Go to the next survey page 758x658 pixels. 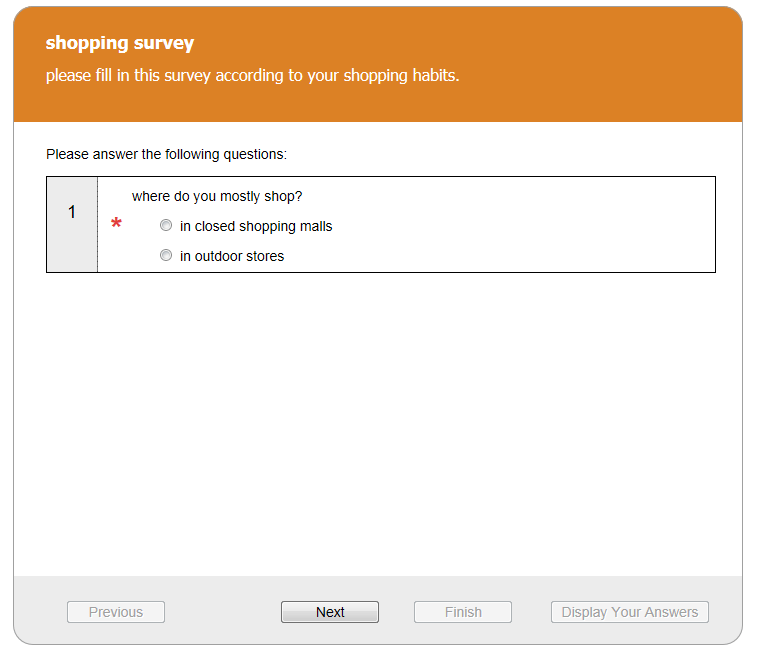330,612
